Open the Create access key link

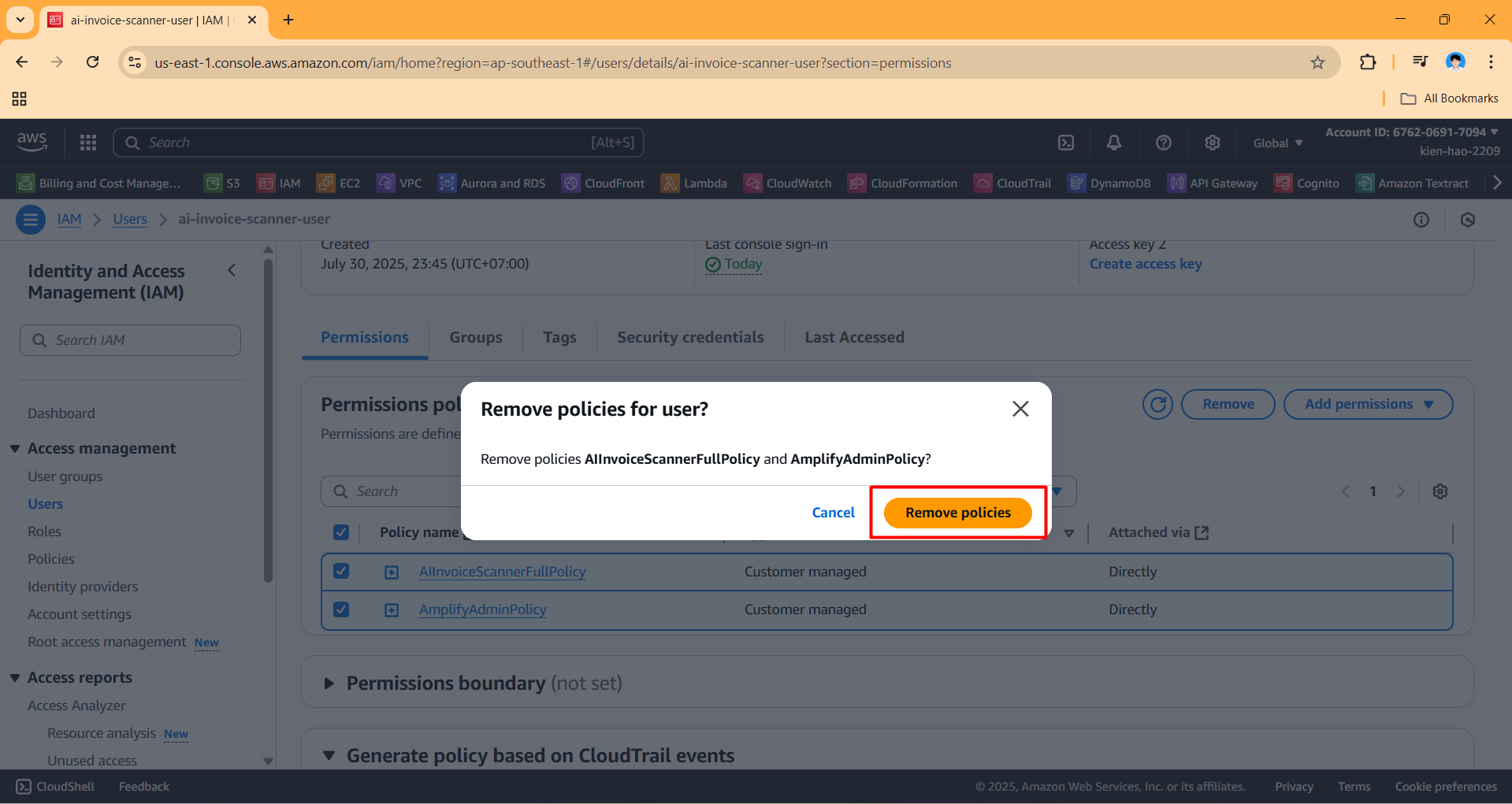pos(1145,264)
